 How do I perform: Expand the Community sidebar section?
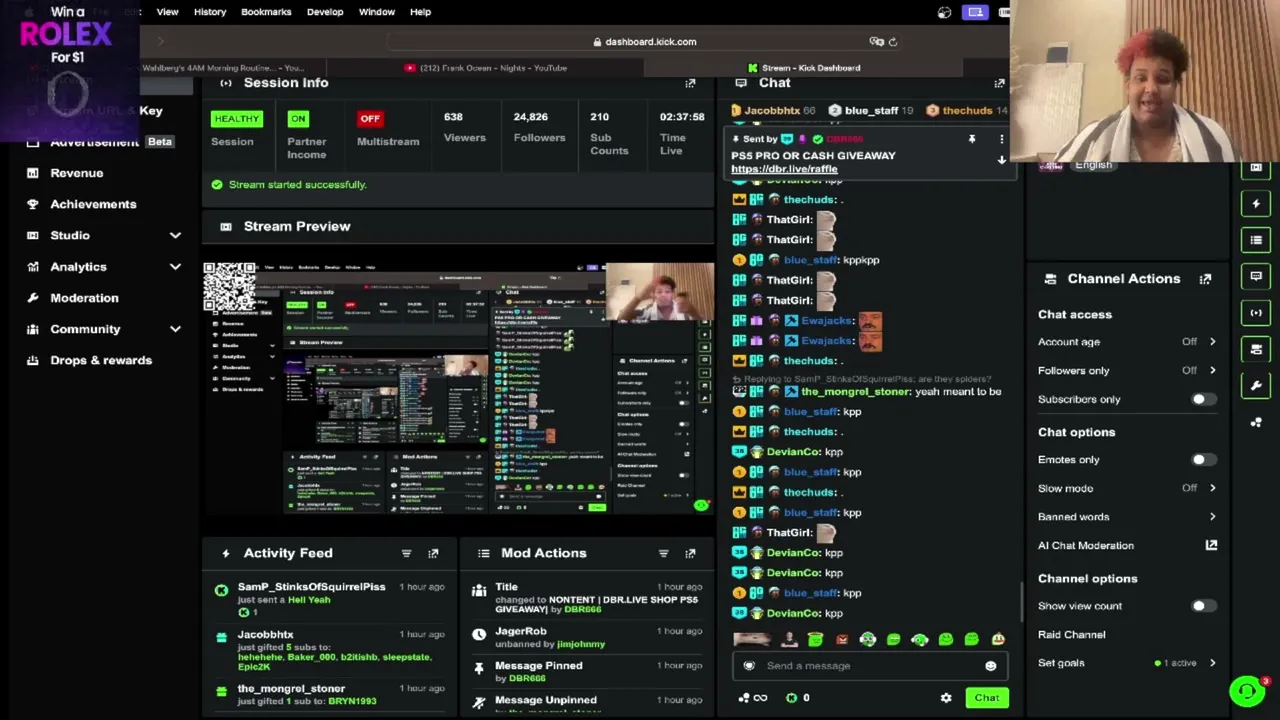[x=175, y=329]
